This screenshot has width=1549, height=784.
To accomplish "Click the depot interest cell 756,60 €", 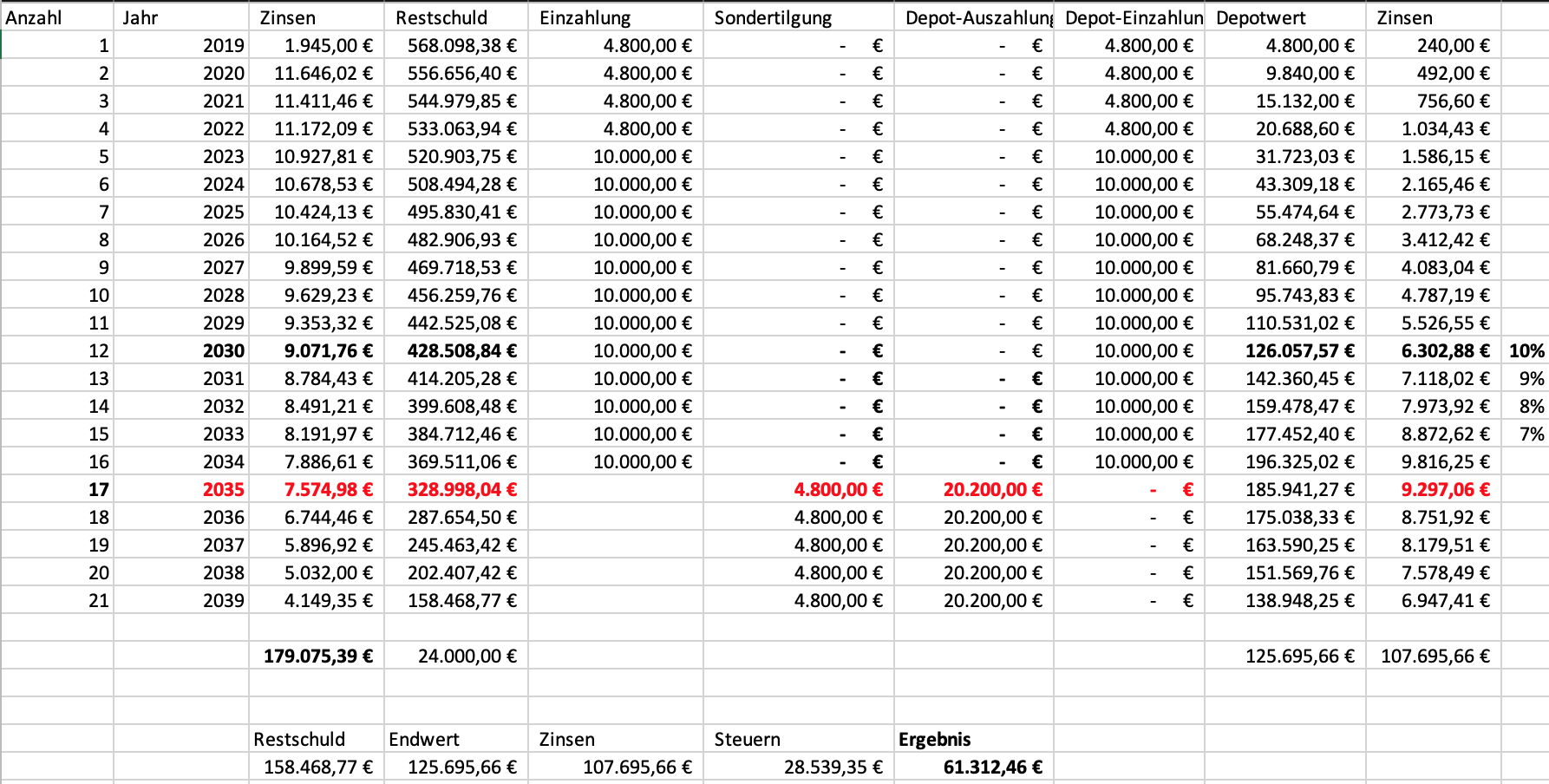I will tap(1434, 101).
